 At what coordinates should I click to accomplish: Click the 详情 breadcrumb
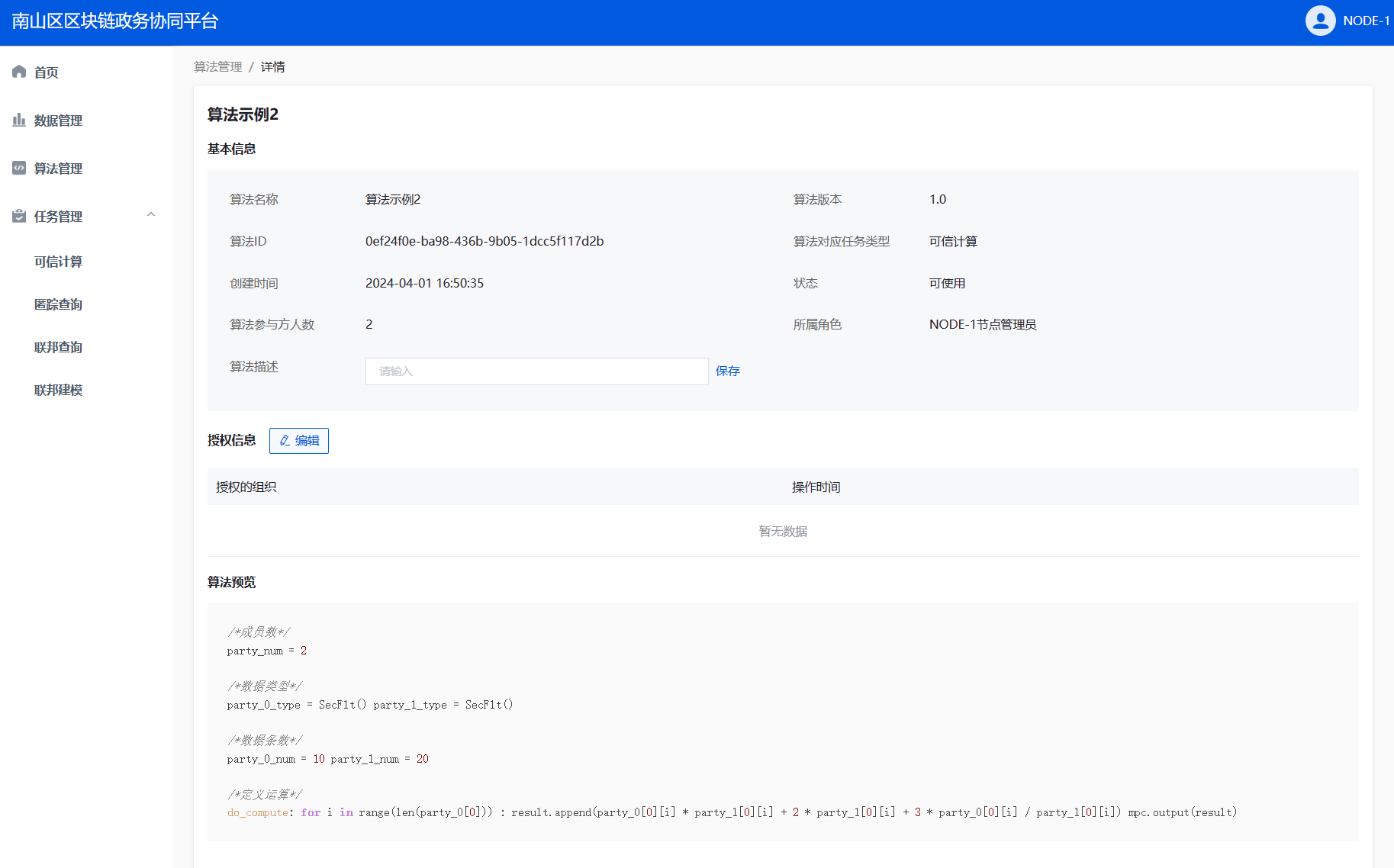(x=272, y=67)
